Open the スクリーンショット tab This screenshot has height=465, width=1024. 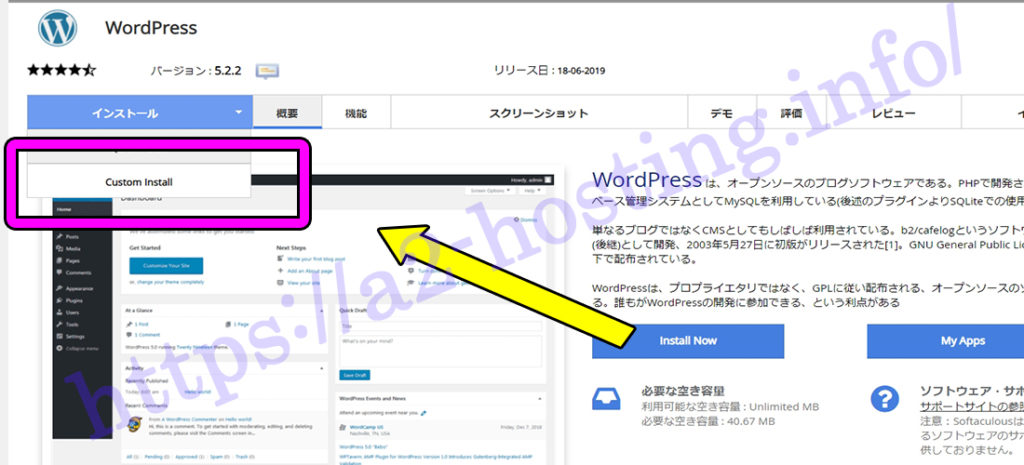(539, 113)
